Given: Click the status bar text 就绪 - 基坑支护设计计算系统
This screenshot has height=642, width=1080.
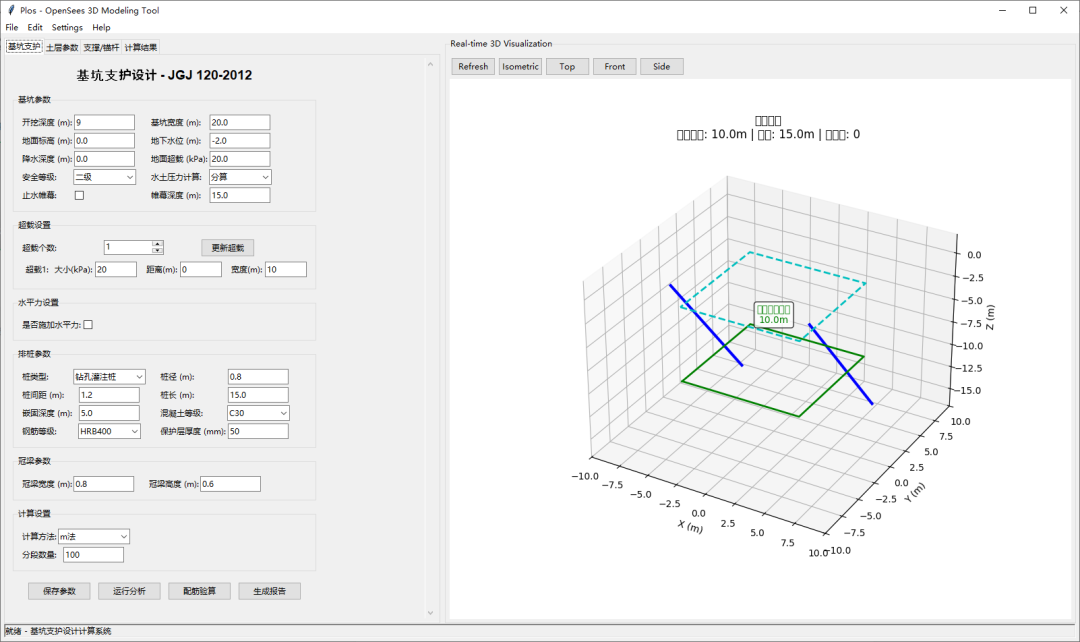Looking at the screenshot, I should pos(58,631).
